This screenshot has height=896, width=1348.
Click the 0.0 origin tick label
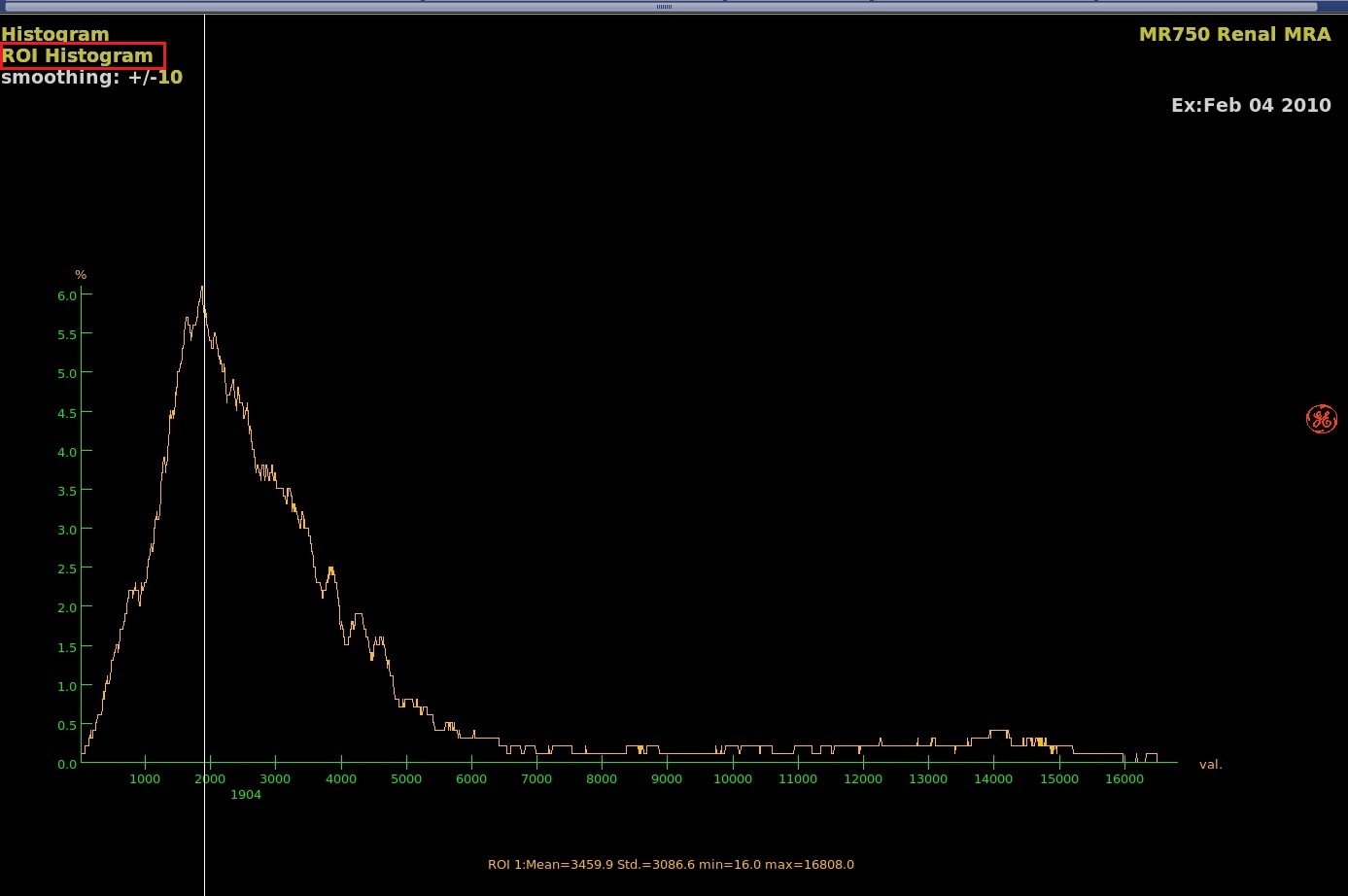[67, 764]
